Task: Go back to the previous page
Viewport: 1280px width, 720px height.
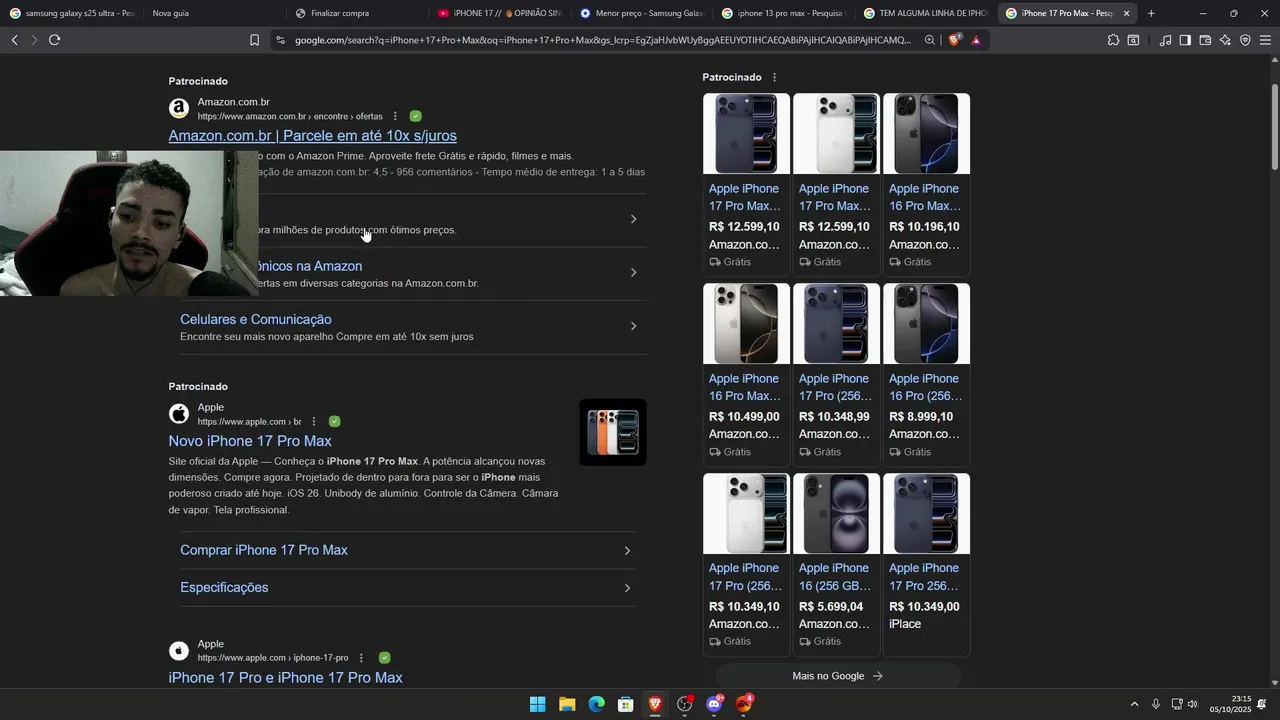Action: (x=14, y=40)
